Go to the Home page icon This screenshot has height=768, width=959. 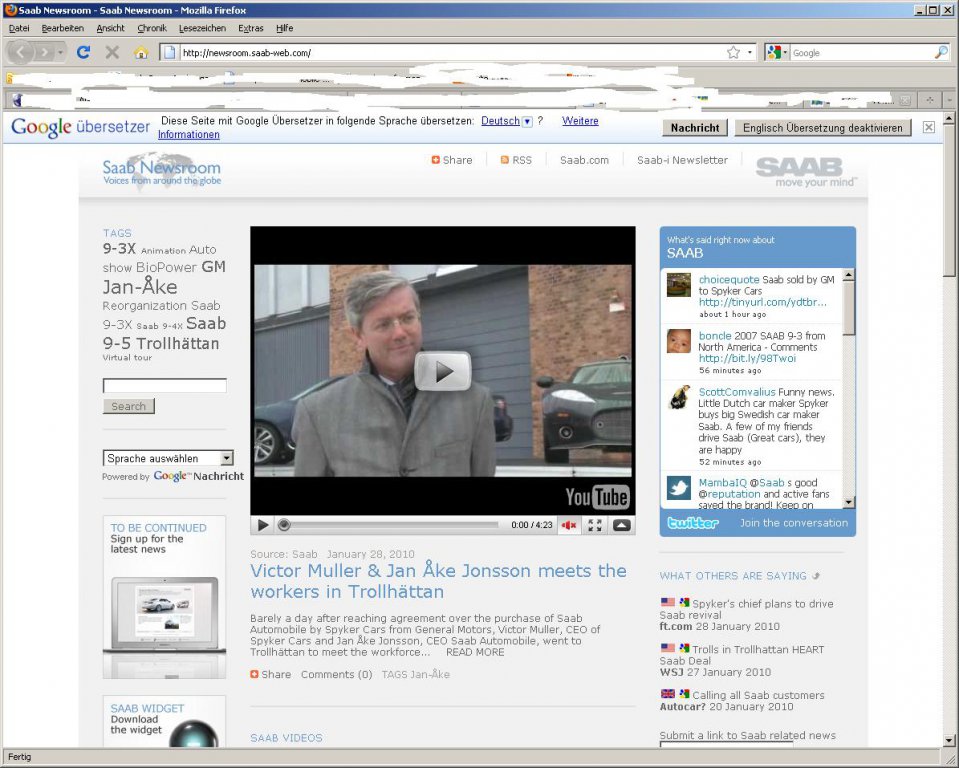(141, 53)
